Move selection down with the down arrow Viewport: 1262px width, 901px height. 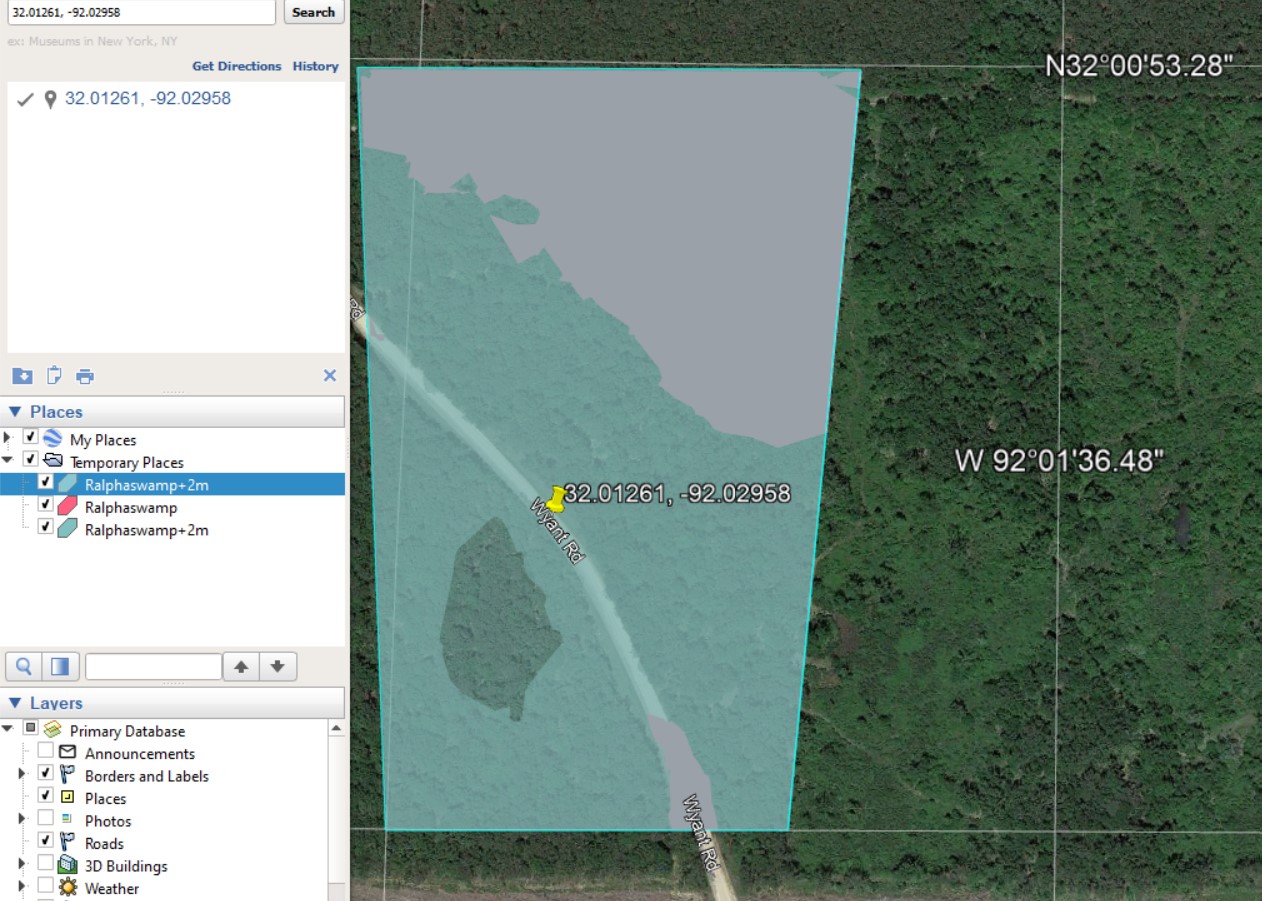[x=278, y=666]
